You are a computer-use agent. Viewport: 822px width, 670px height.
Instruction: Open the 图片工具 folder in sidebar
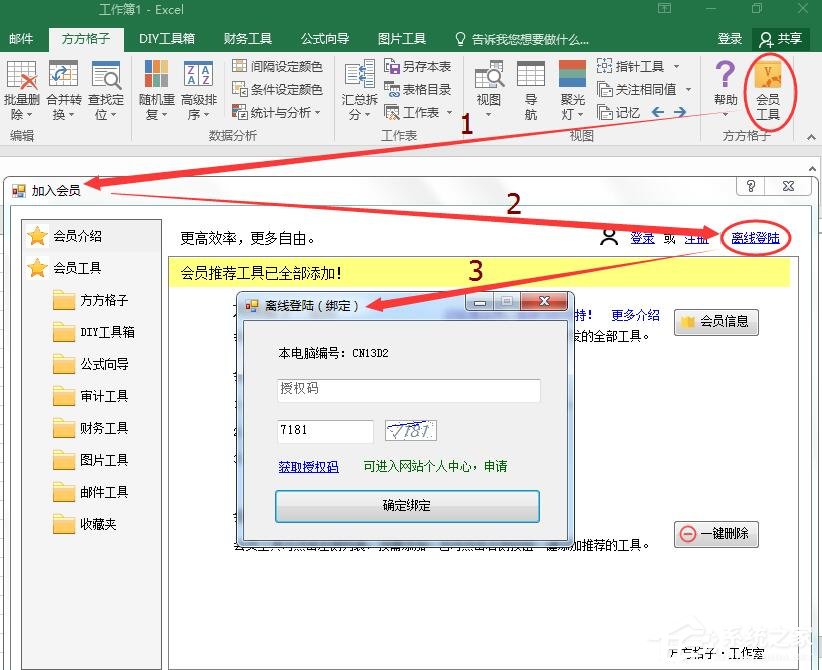93,460
